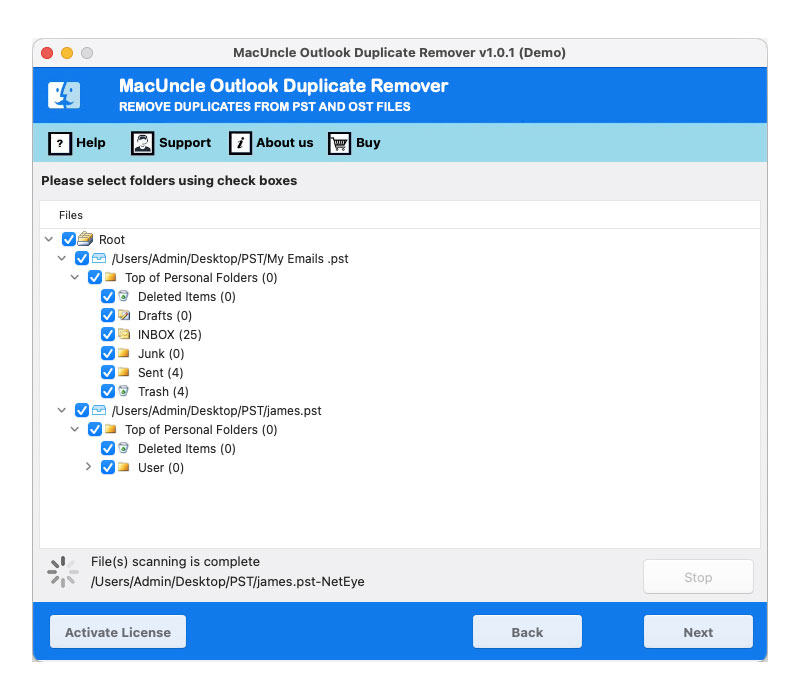Click the Trash bin icon
This screenshot has height=700, width=800.
tap(123, 391)
